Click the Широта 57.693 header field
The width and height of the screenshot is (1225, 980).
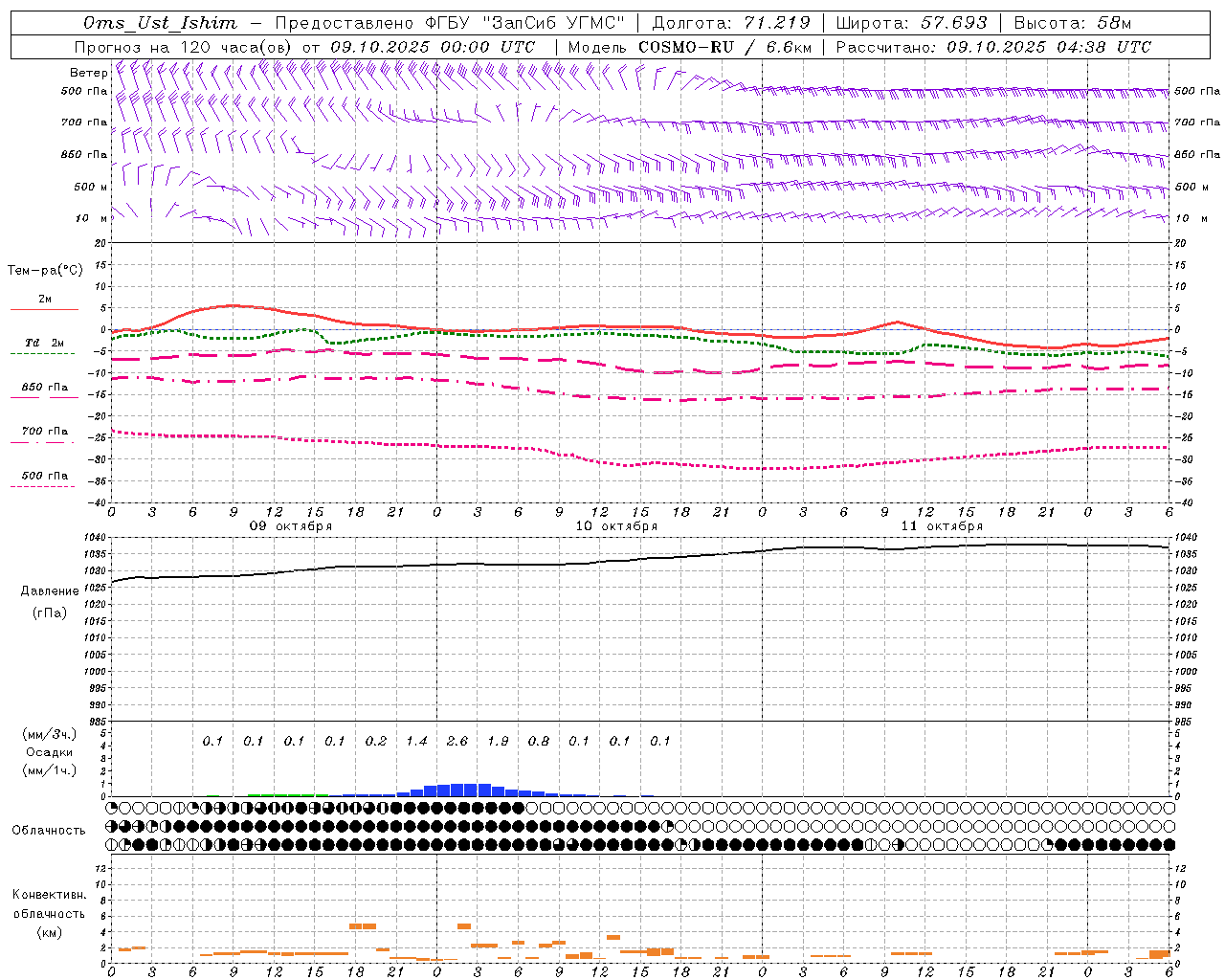point(911,23)
